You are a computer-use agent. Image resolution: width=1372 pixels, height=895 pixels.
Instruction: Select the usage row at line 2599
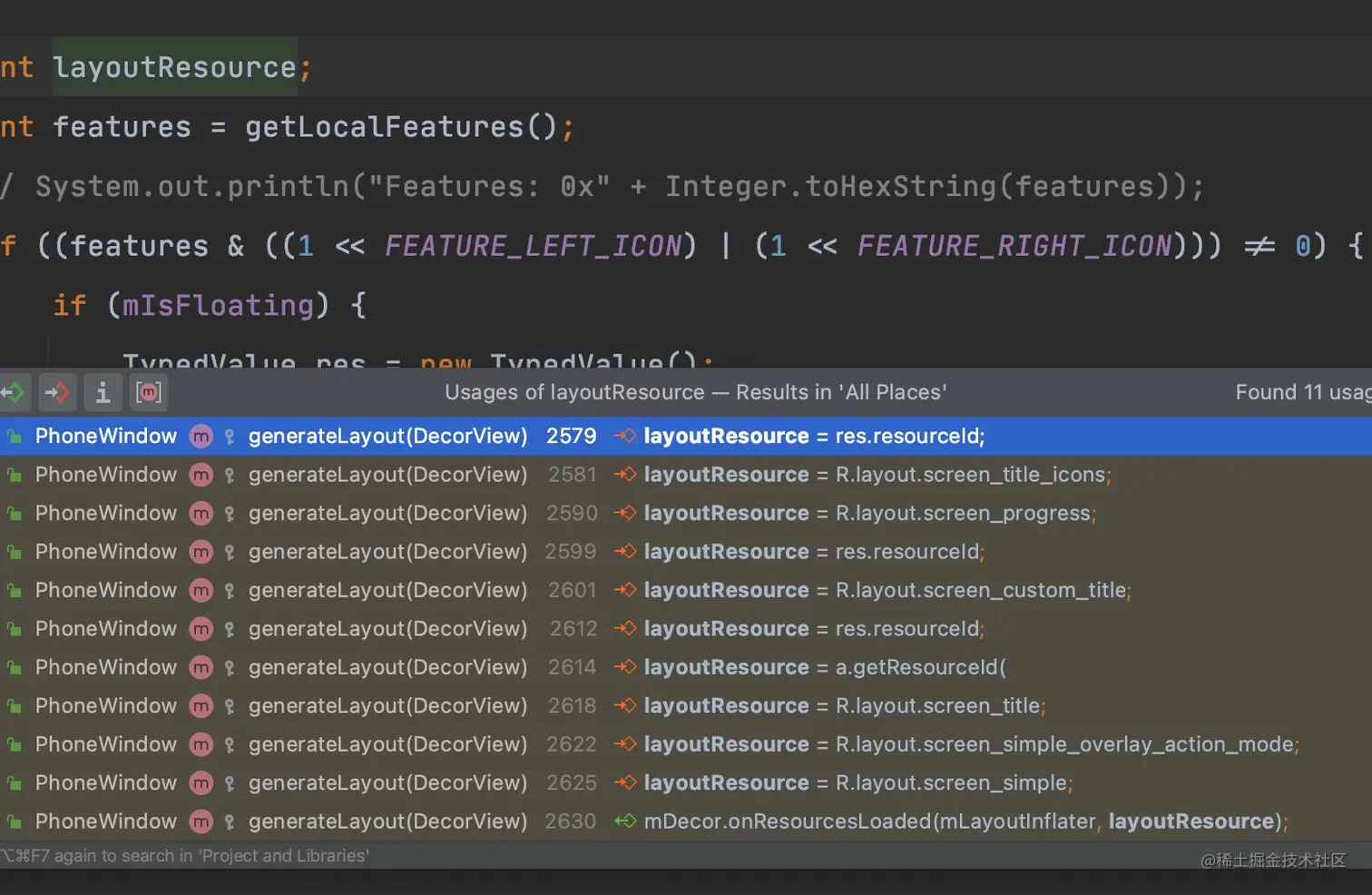686,552
